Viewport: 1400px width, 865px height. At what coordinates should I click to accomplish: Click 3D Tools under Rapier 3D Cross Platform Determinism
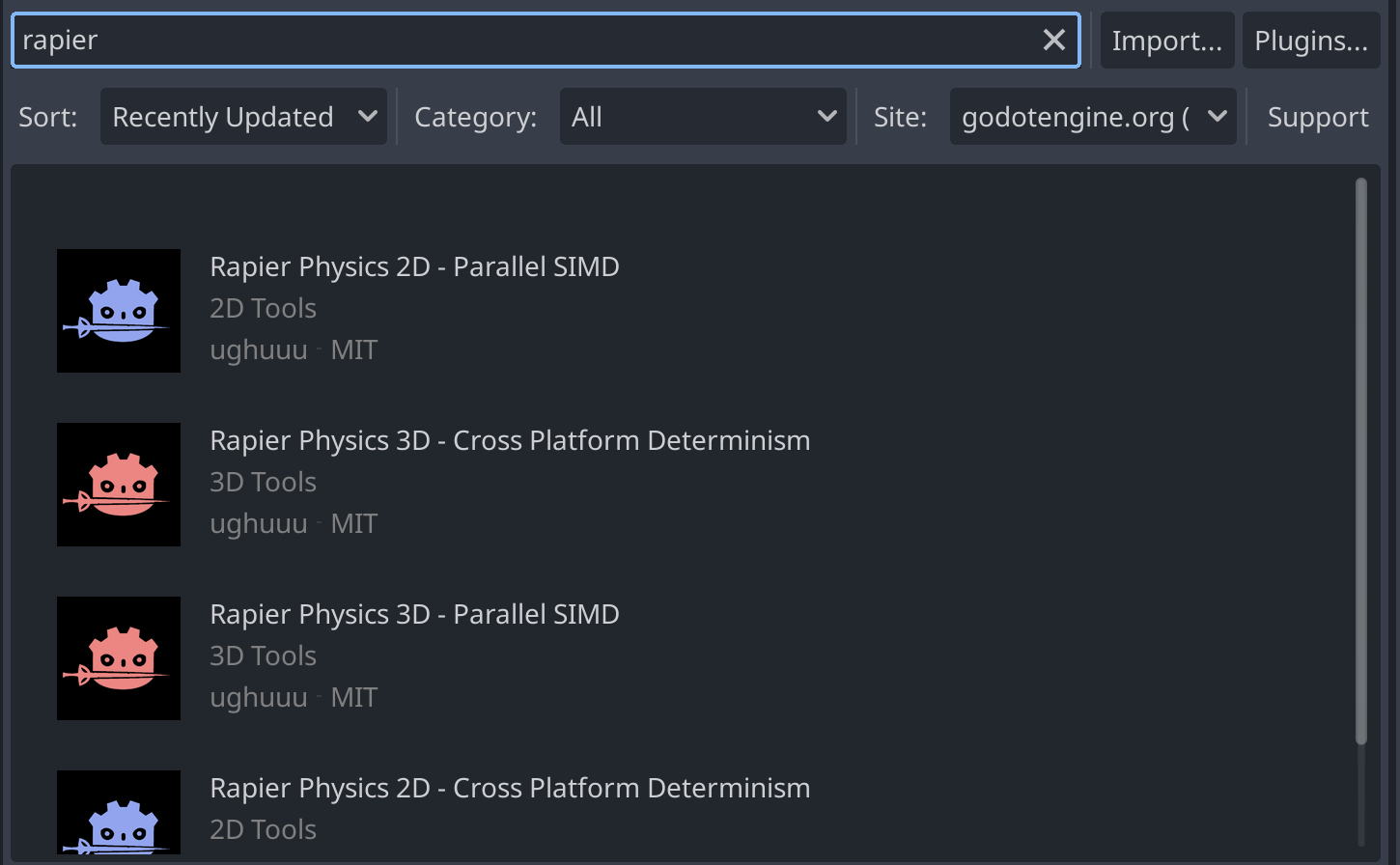click(x=263, y=482)
